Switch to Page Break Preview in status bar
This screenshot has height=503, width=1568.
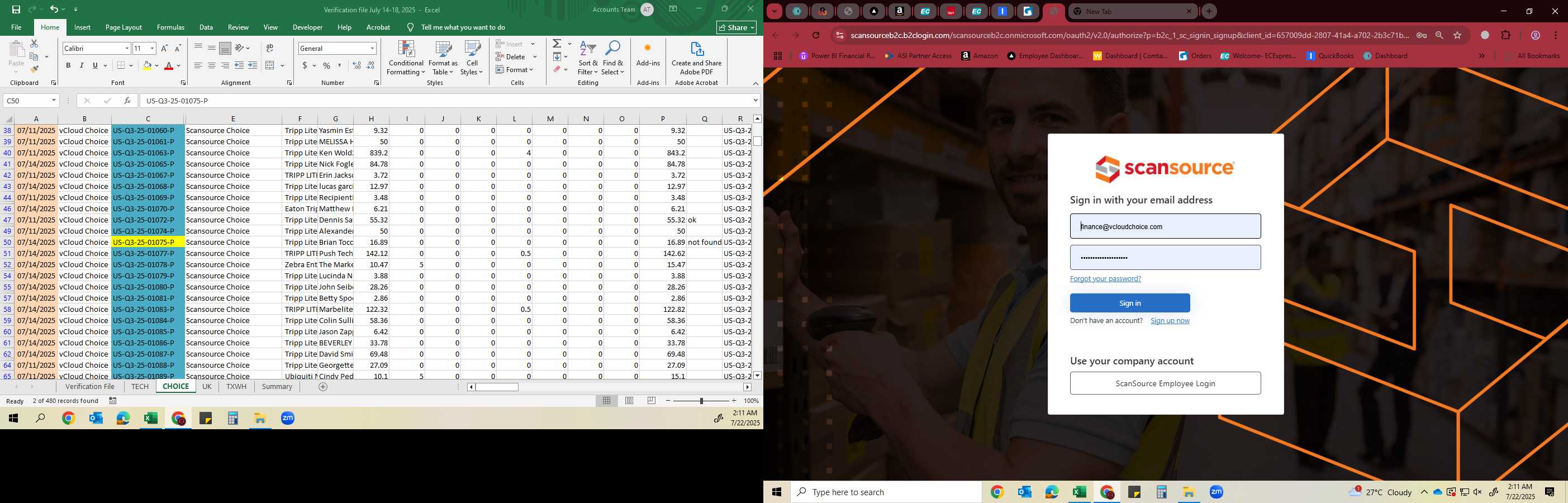point(652,401)
